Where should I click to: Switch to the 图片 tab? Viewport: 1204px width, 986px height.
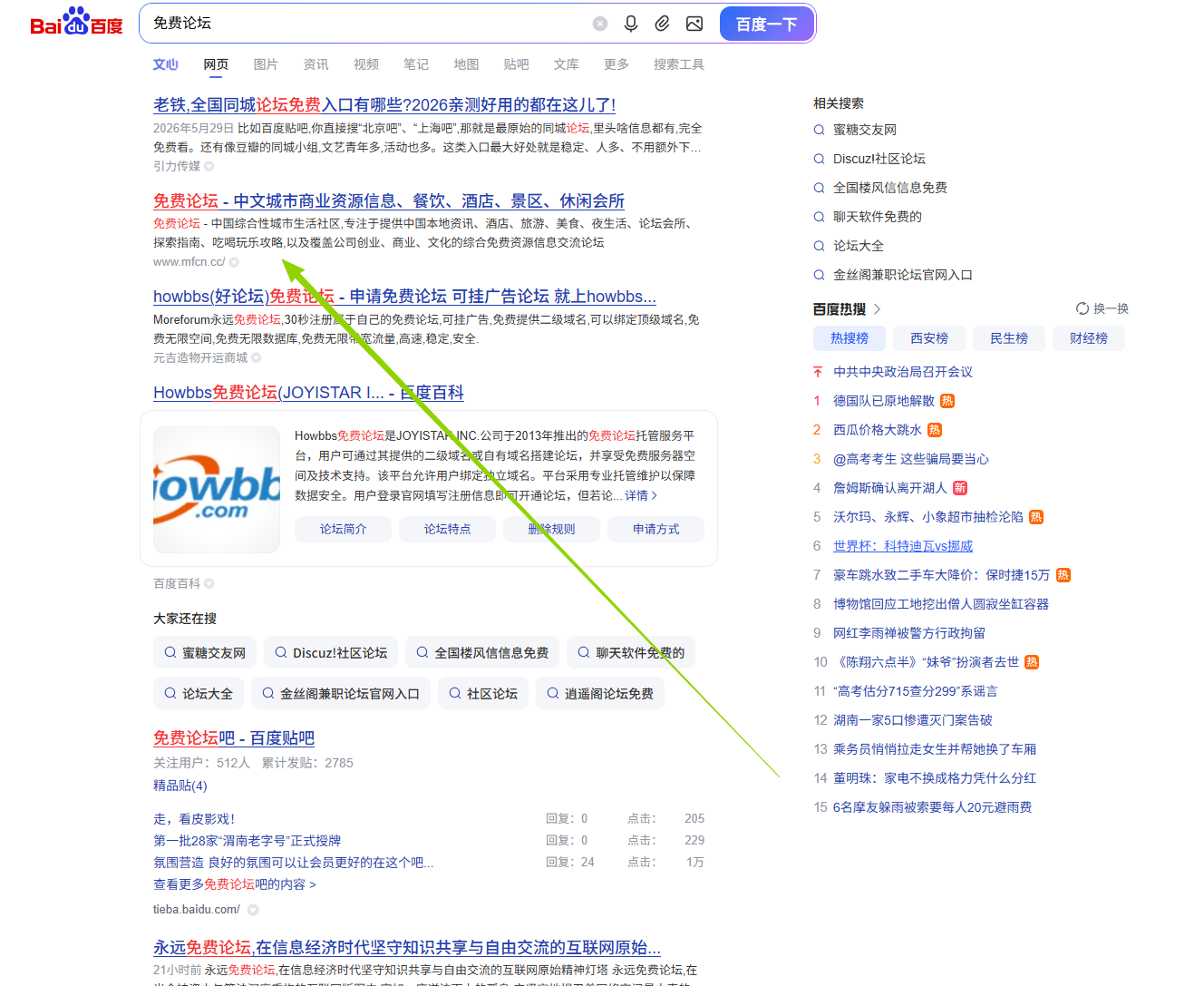(266, 64)
